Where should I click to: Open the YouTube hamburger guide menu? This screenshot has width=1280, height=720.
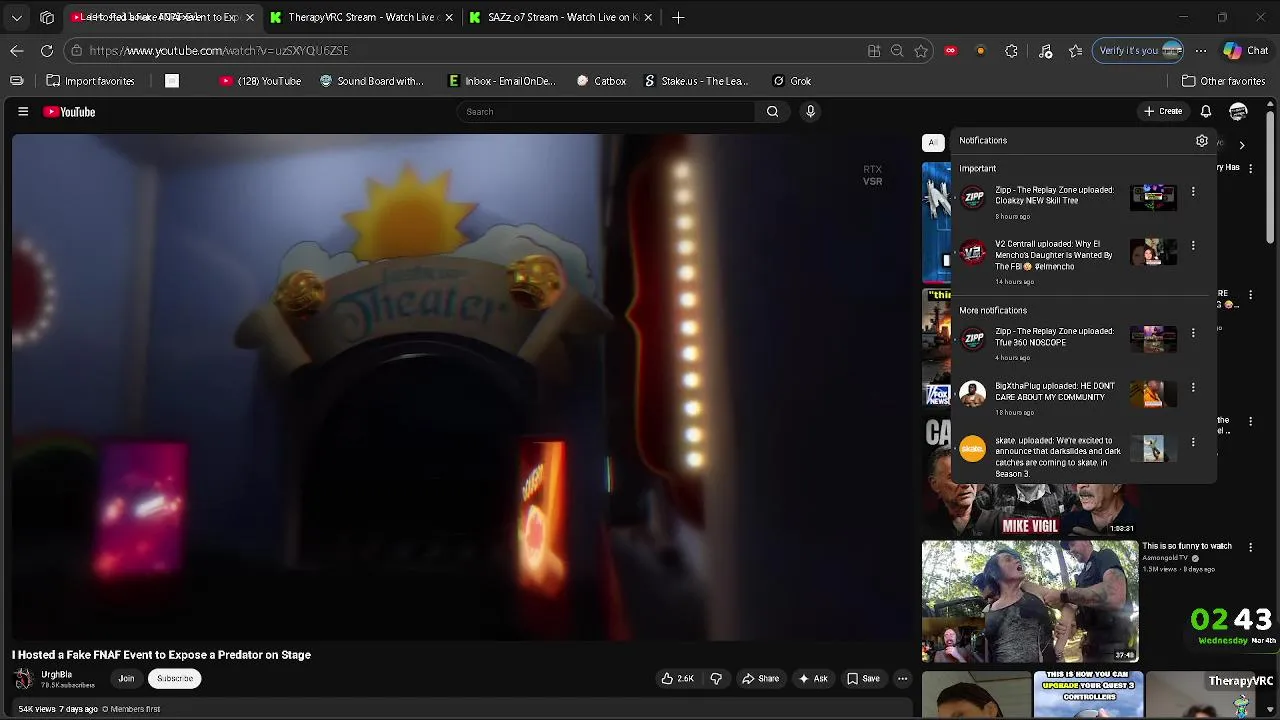point(23,112)
